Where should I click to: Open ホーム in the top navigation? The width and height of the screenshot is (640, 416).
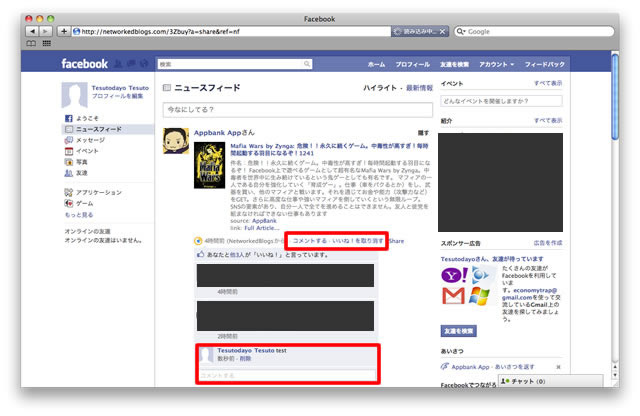376,64
